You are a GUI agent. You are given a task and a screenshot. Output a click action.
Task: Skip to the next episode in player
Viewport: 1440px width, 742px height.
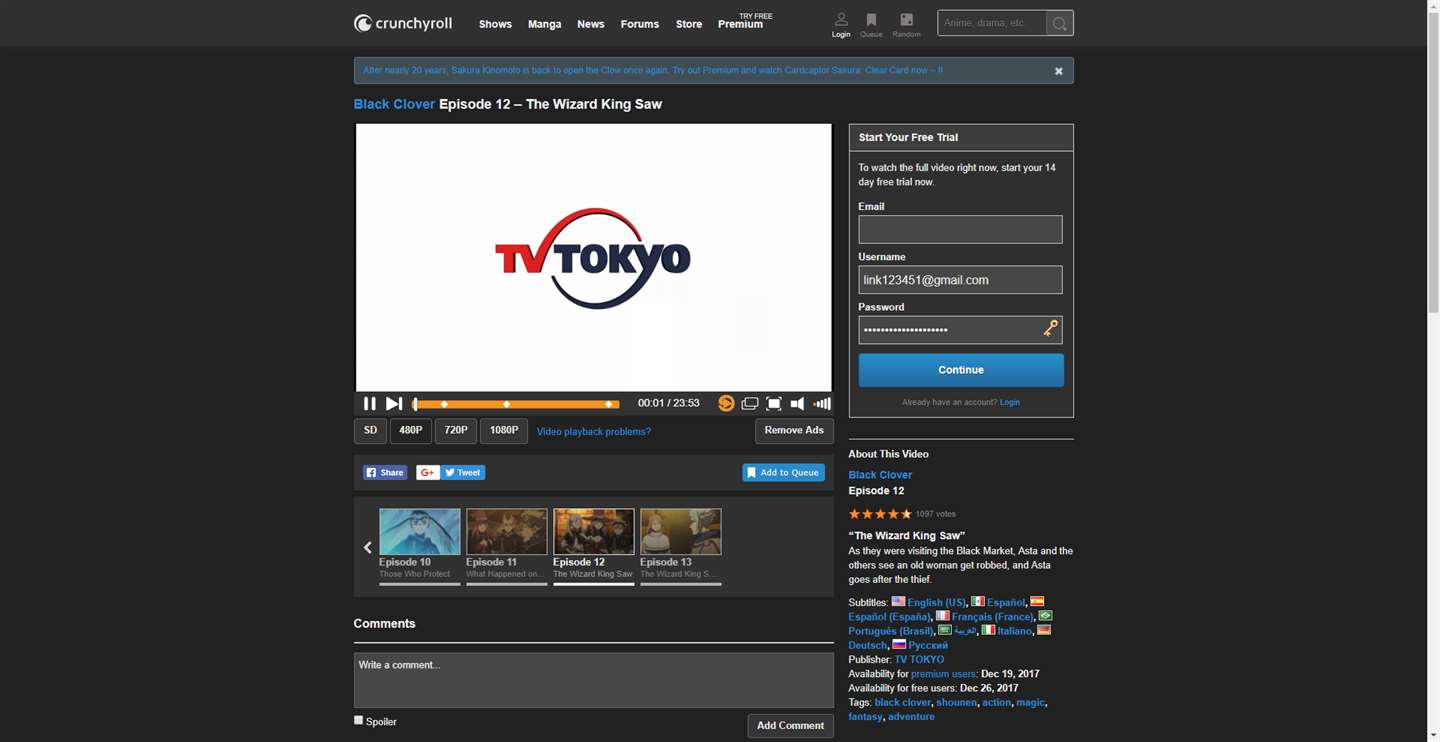click(x=394, y=404)
